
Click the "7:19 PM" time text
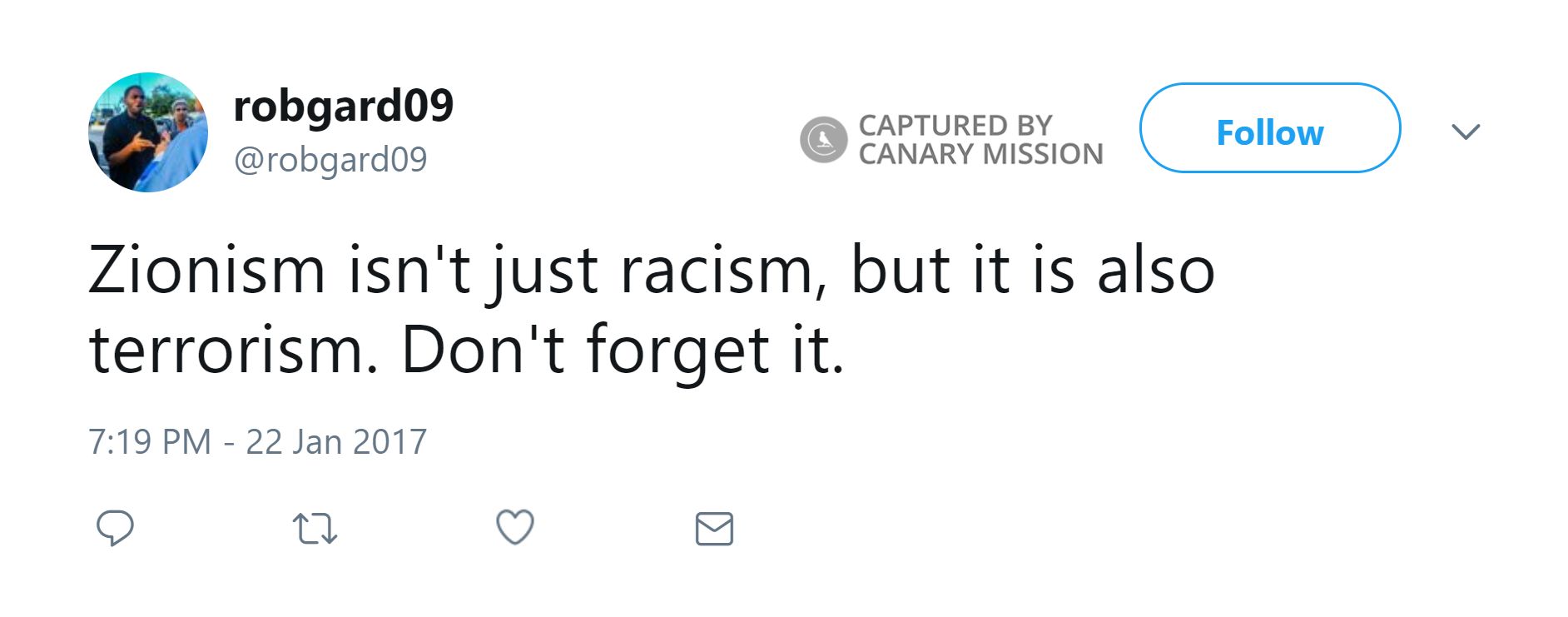coord(150,441)
